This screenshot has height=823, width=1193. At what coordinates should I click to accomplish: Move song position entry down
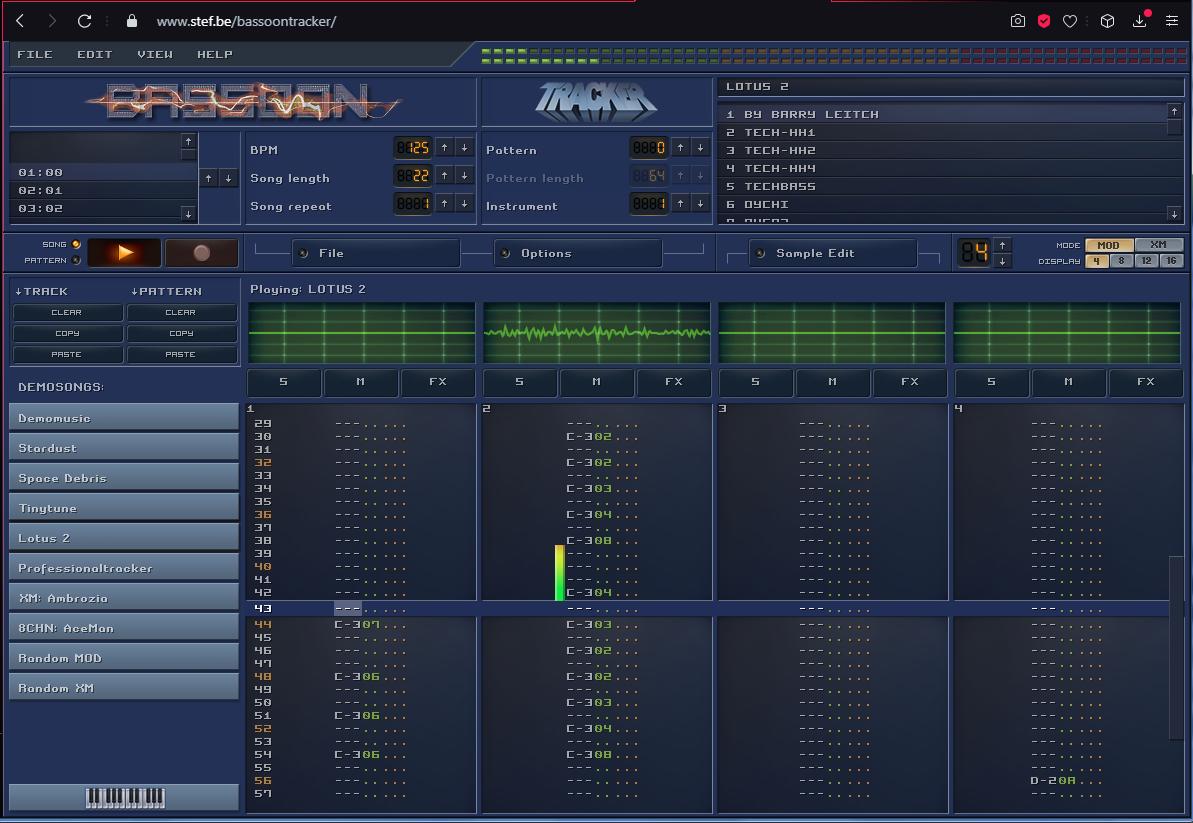tap(228, 178)
